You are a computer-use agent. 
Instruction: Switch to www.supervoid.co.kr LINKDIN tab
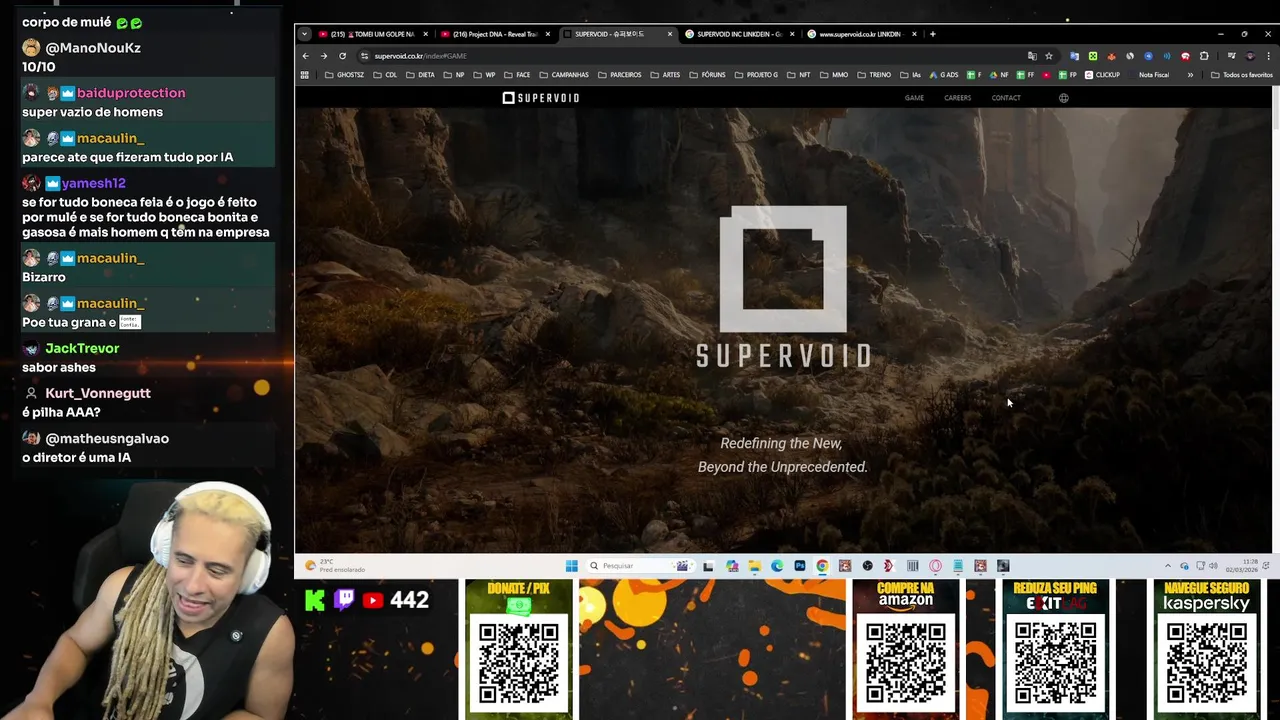pos(862,34)
